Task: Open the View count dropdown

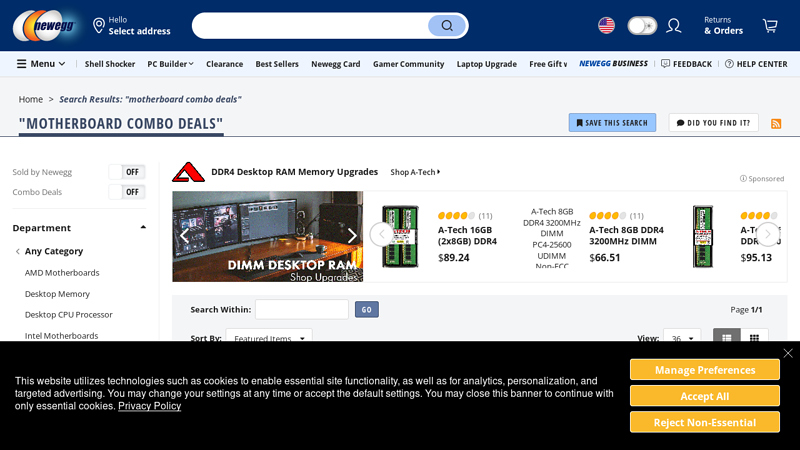Action: 682,336
